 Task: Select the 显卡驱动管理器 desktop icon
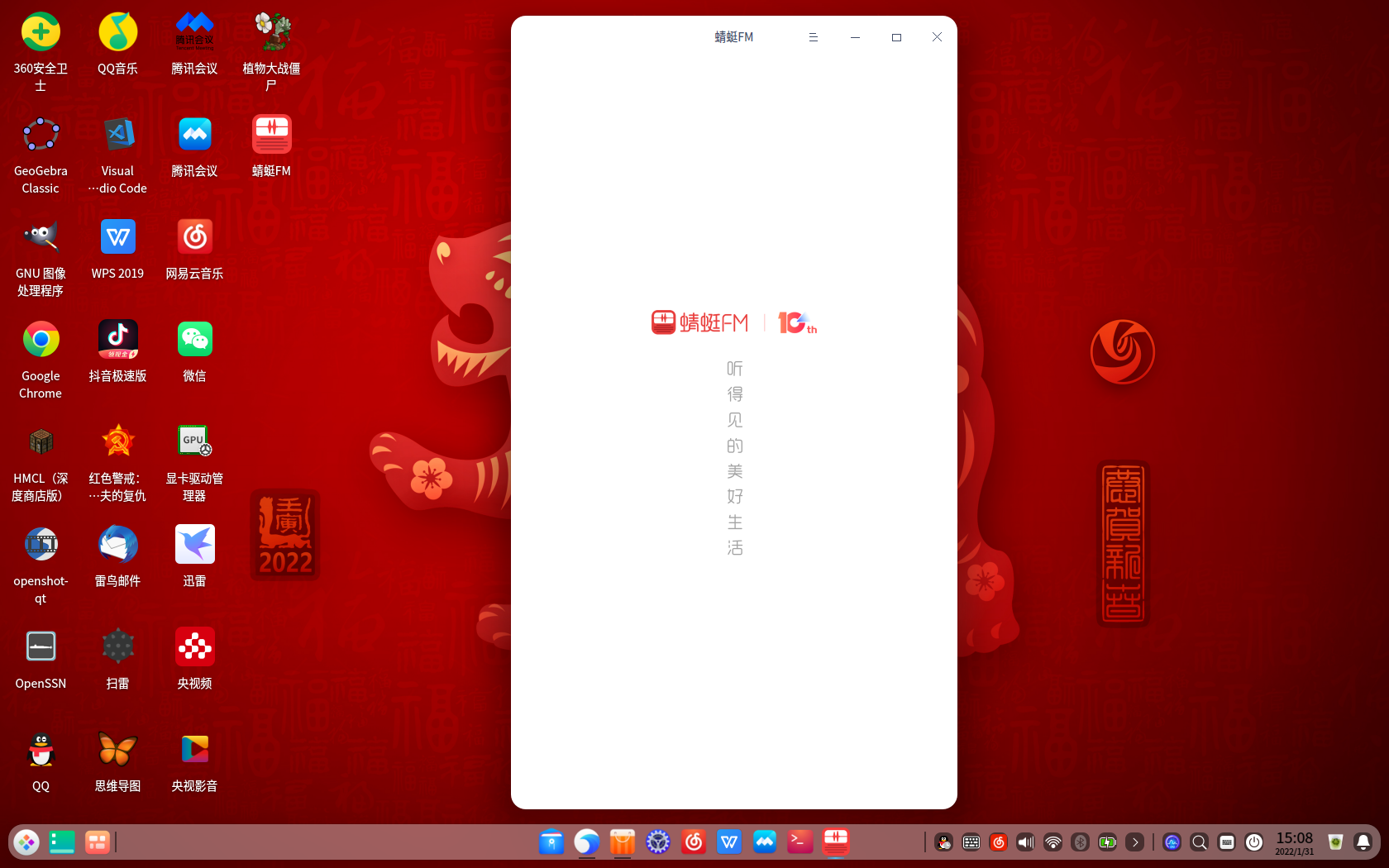[194, 462]
